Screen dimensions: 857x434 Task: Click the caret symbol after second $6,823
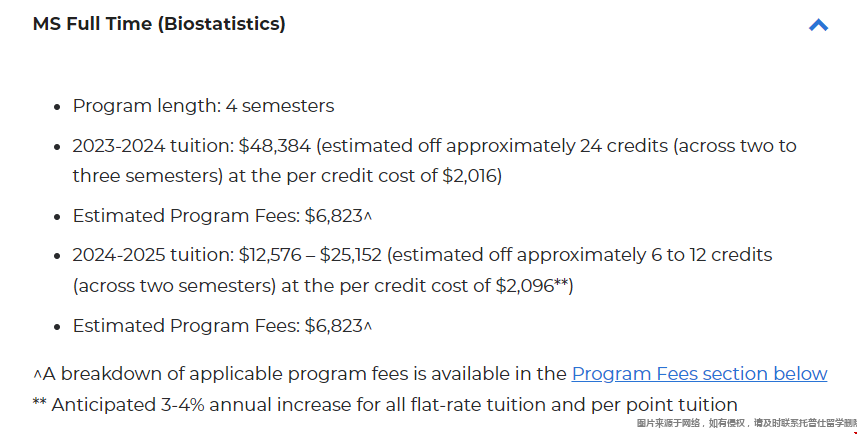[x=368, y=327]
